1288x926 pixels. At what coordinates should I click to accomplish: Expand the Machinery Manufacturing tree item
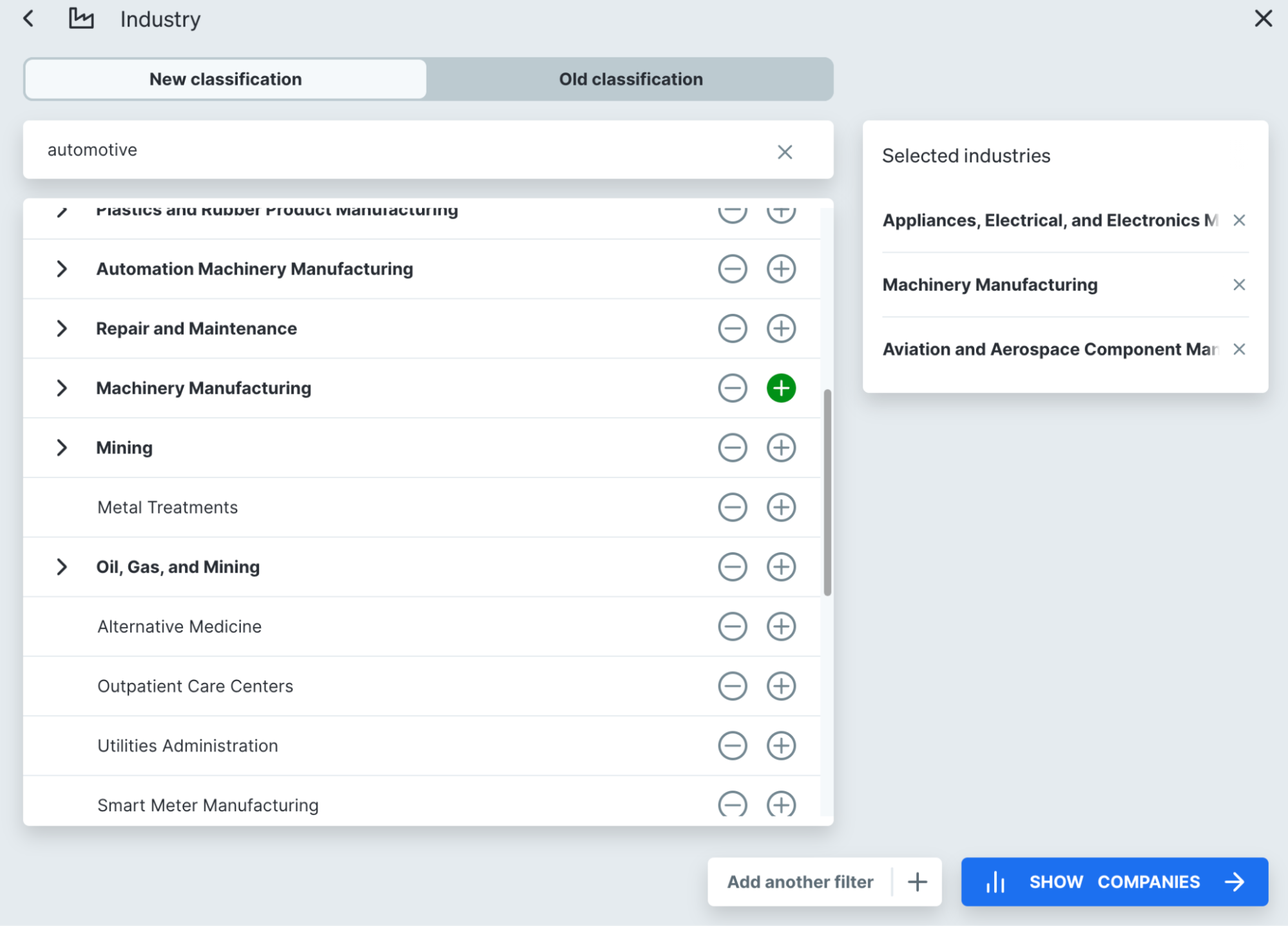[61, 388]
